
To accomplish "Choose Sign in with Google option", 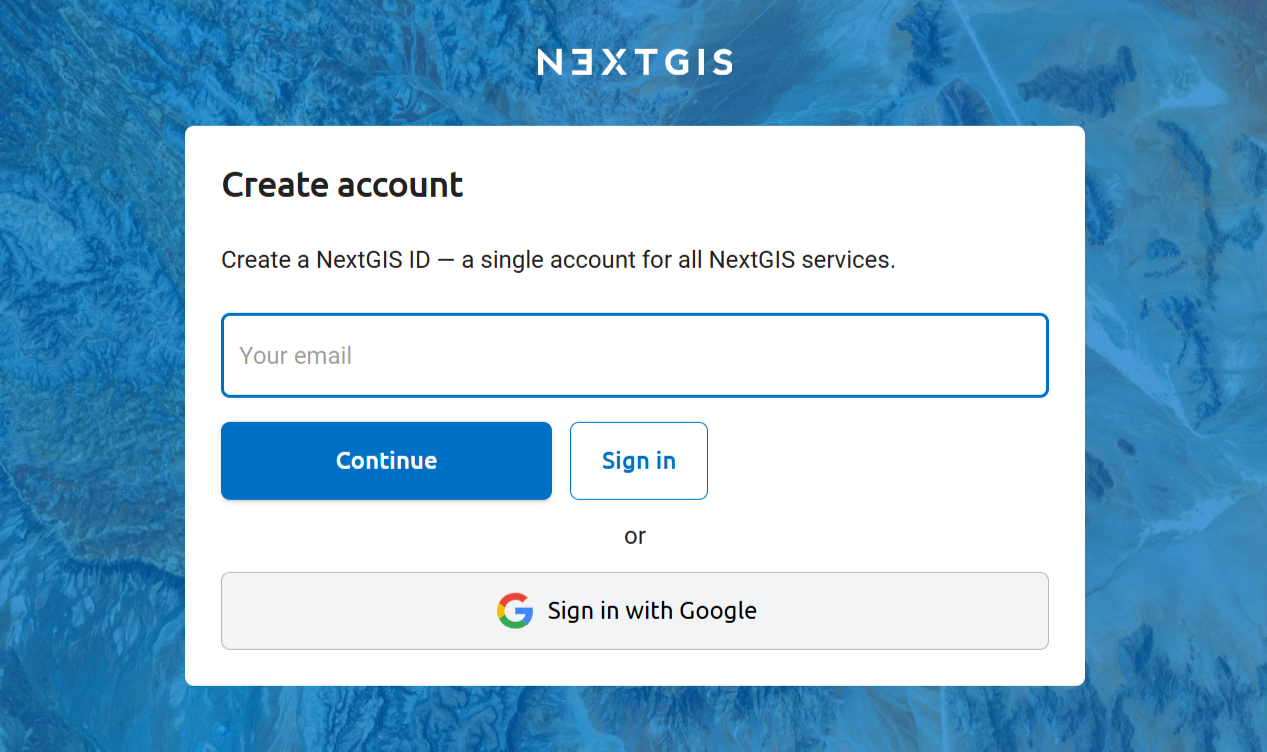I will (x=635, y=610).
